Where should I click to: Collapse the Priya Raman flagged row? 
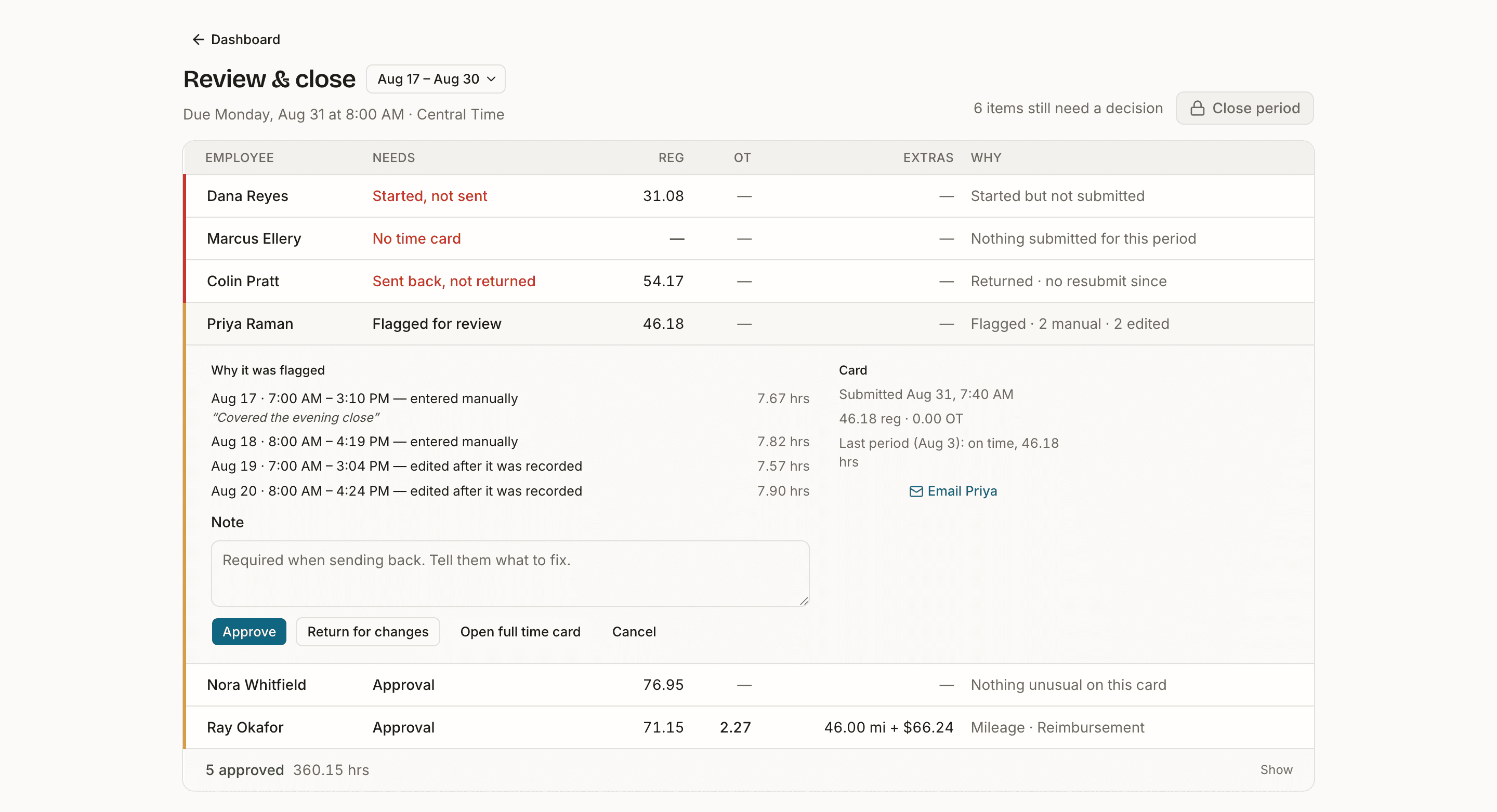pos(749,324)
